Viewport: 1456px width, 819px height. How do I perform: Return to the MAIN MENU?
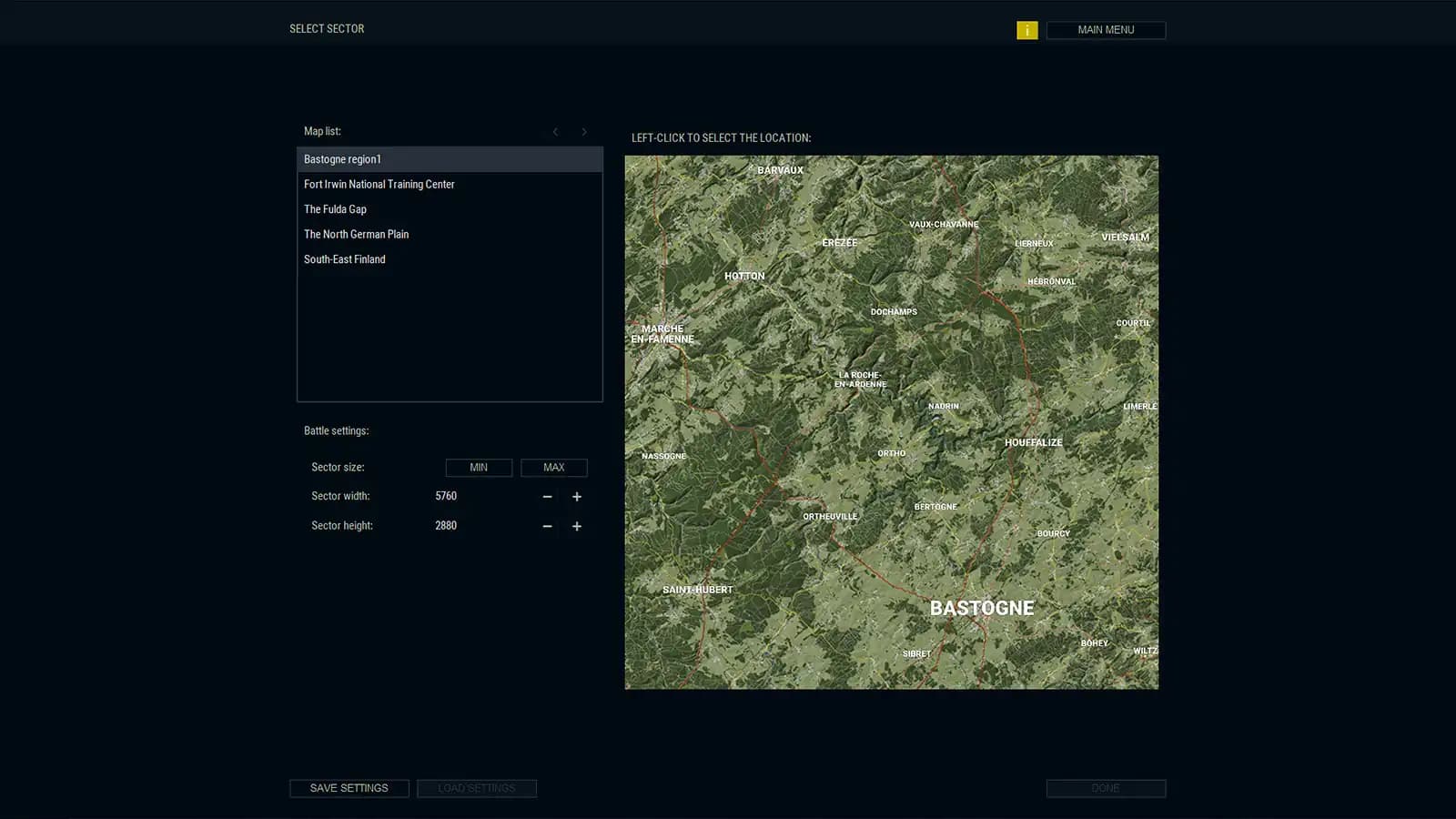point(1105,29)
